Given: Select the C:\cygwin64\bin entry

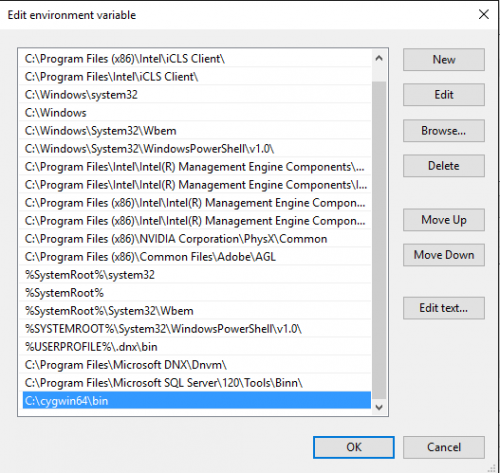Looking at the screenshot, I should pyautogui.click(x=197, y=401).
